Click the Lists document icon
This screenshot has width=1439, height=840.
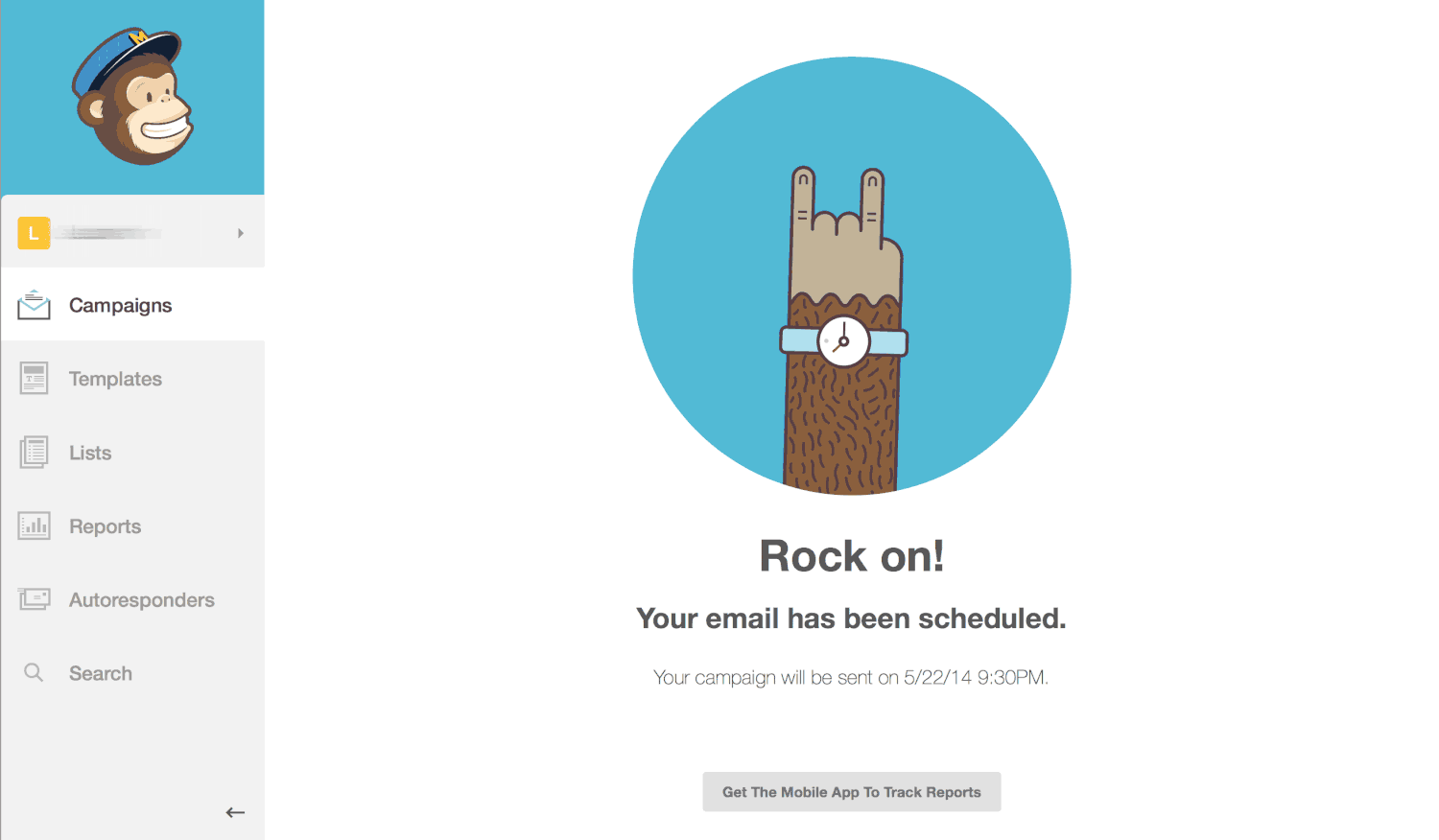34,453
